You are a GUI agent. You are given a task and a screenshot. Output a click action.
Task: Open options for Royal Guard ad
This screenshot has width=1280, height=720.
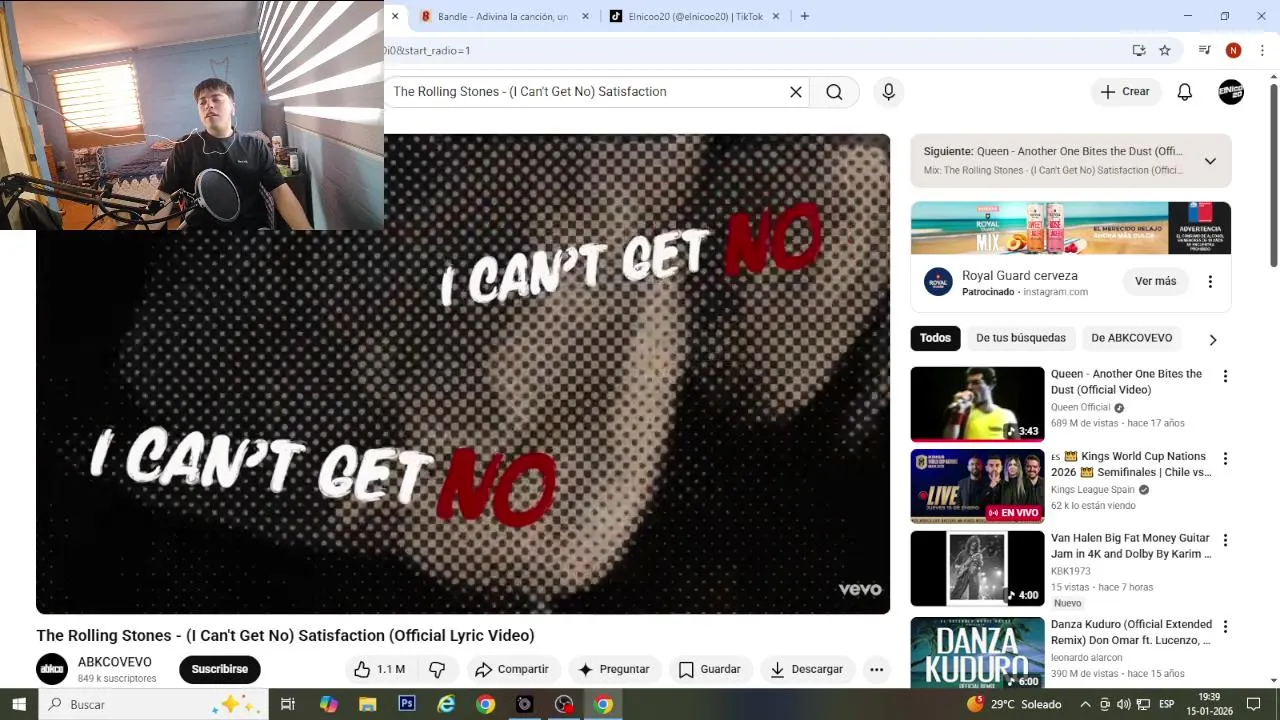click(1210, 282)
